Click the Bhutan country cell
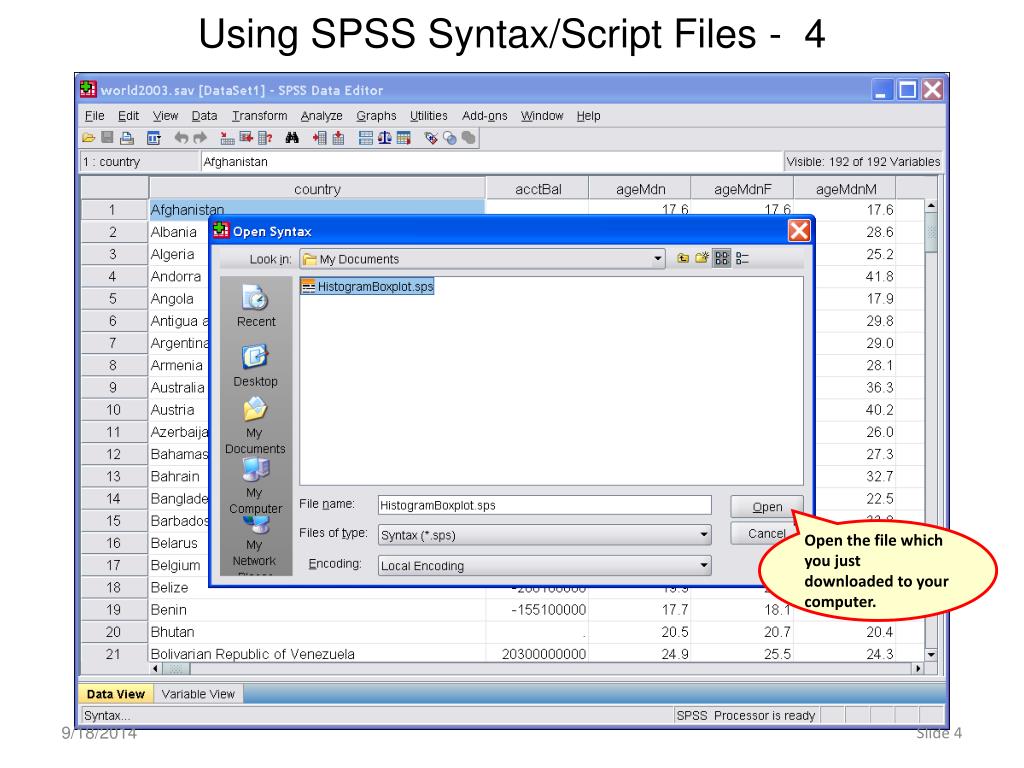The height and width of the screenshot is (768, 1024). [x=317, y=632]
